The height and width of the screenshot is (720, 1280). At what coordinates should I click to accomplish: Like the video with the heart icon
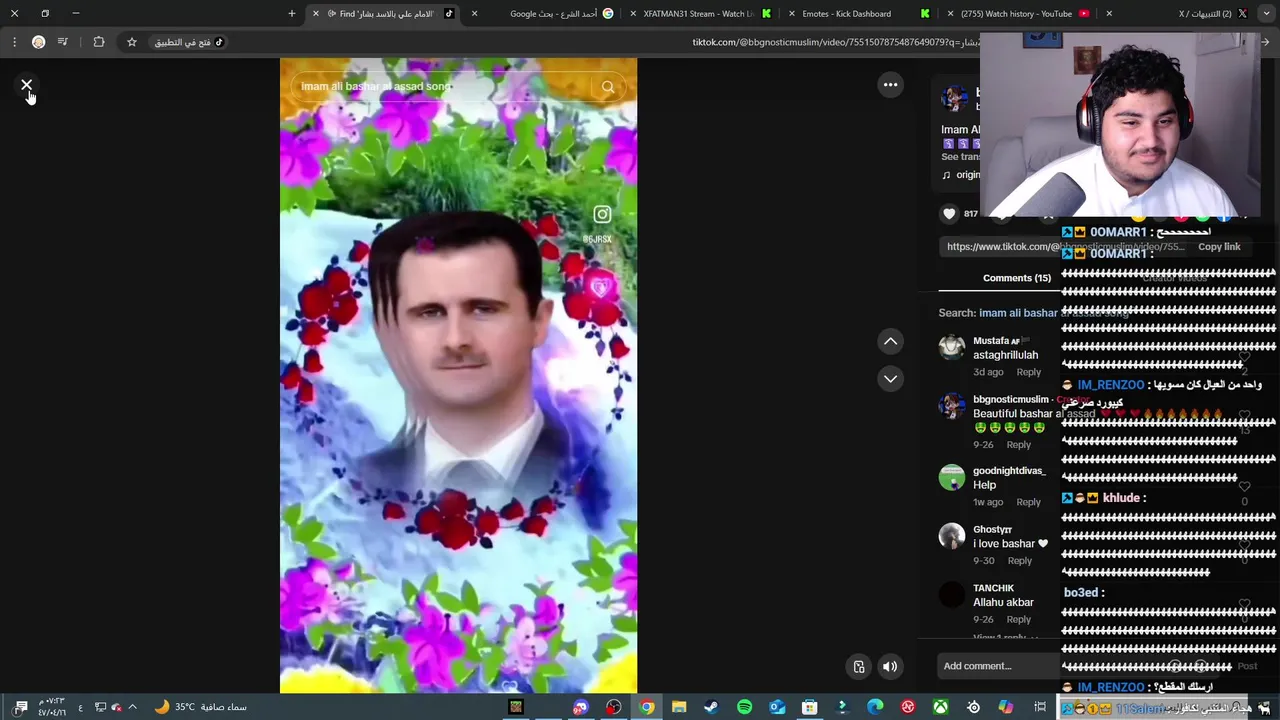point(949,213)
